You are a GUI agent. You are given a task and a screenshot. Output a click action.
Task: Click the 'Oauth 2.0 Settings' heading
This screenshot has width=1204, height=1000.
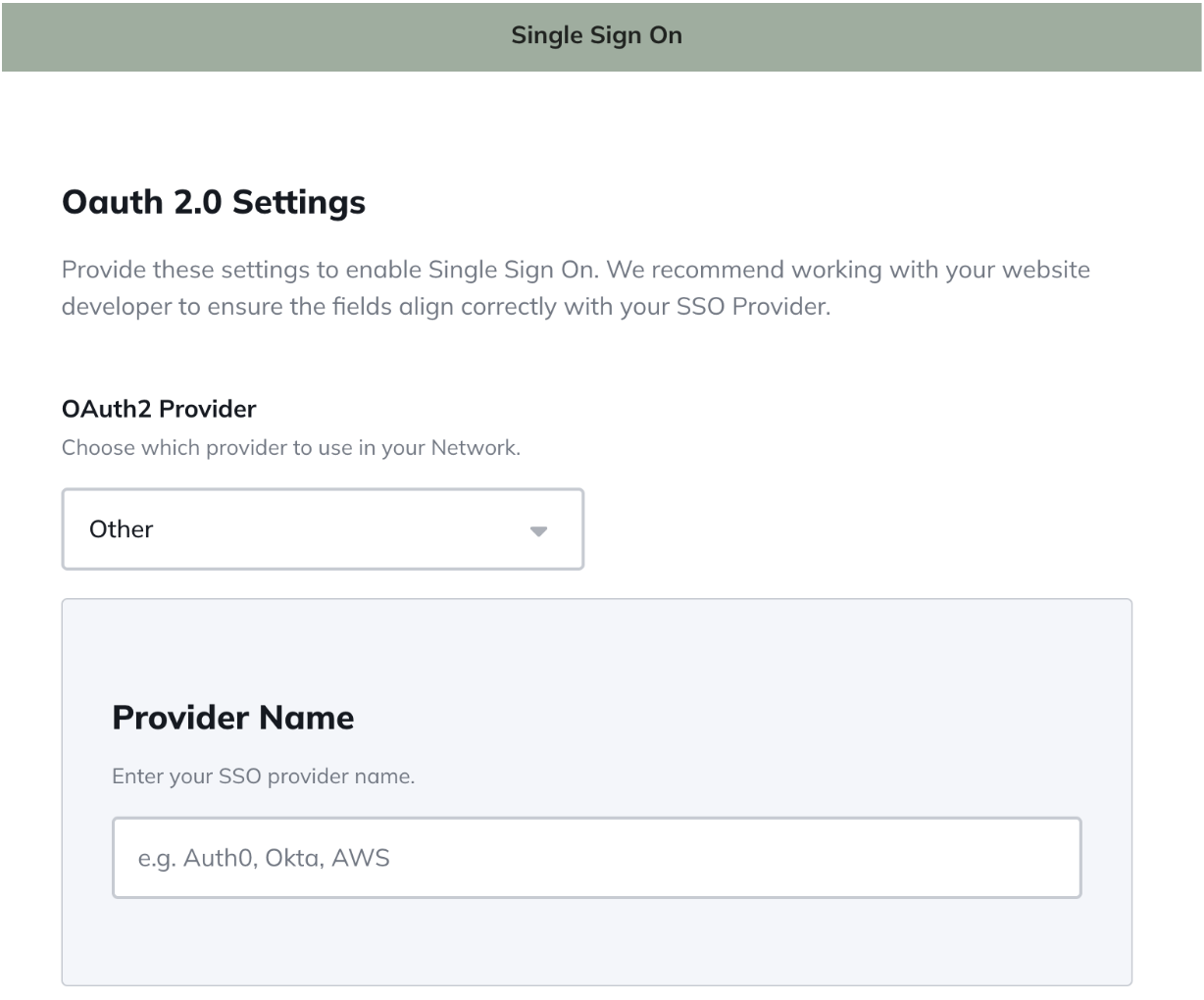214,202
